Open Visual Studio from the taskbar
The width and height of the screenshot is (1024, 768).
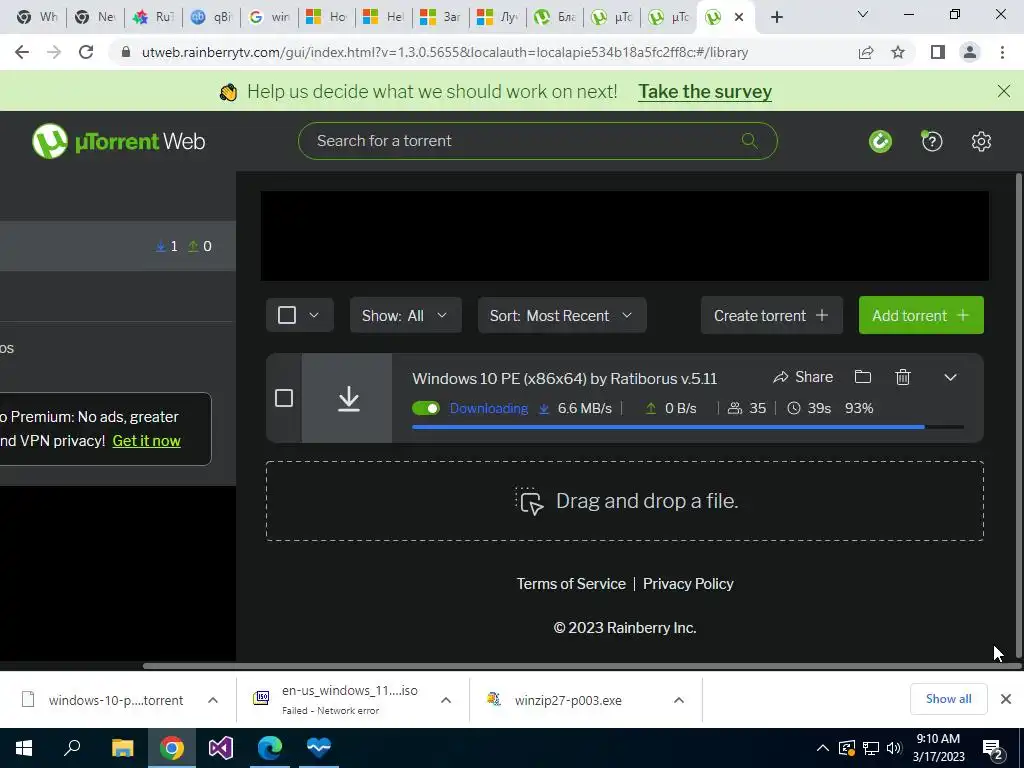point(221,748)
